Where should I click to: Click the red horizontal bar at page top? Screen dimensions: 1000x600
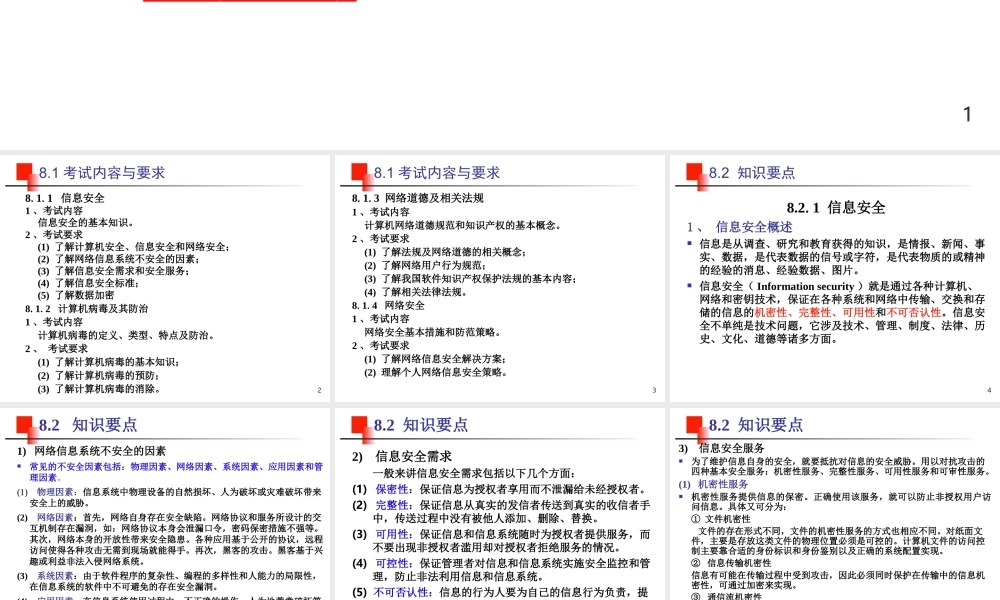[249, 3]
